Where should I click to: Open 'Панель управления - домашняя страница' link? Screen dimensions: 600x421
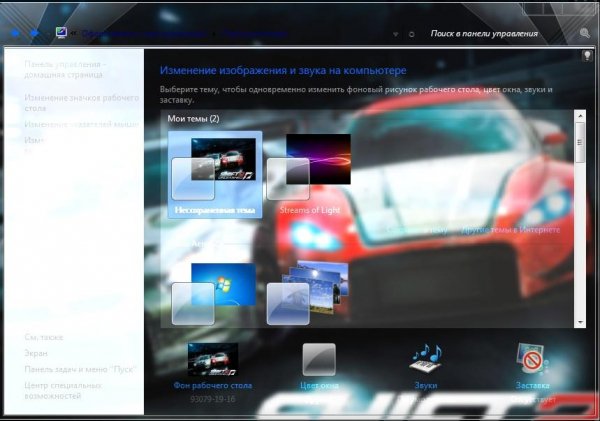pyautogui.click(x=64, y=69)
